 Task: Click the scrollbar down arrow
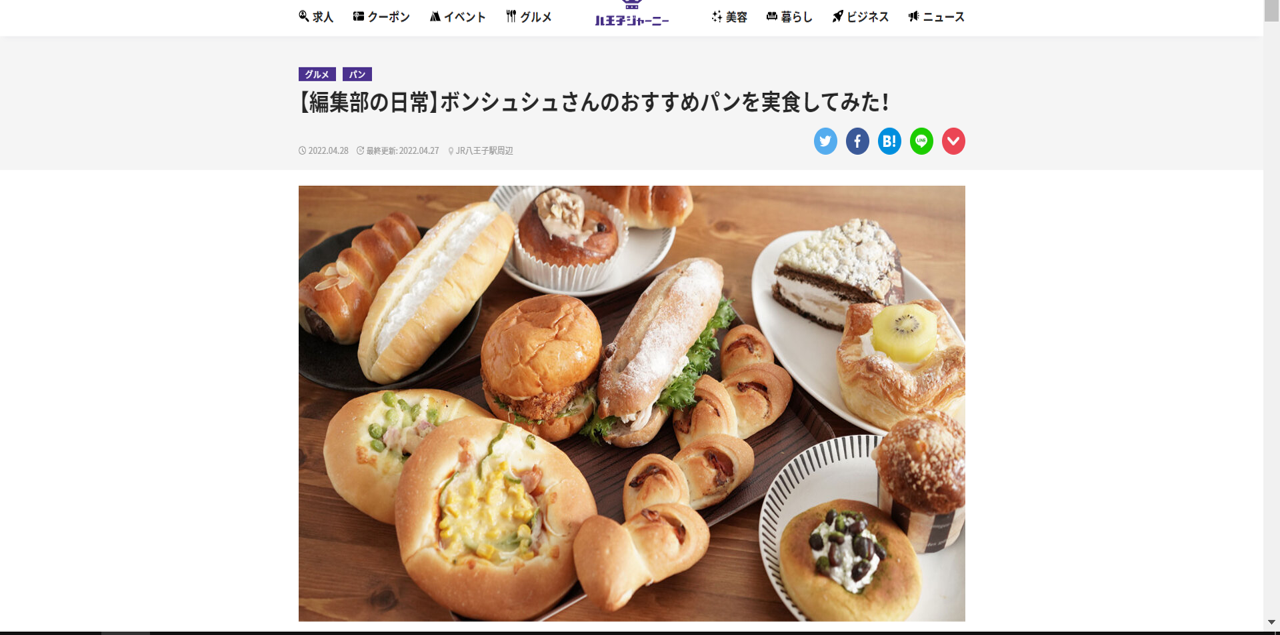click(x=1272, y=622)
